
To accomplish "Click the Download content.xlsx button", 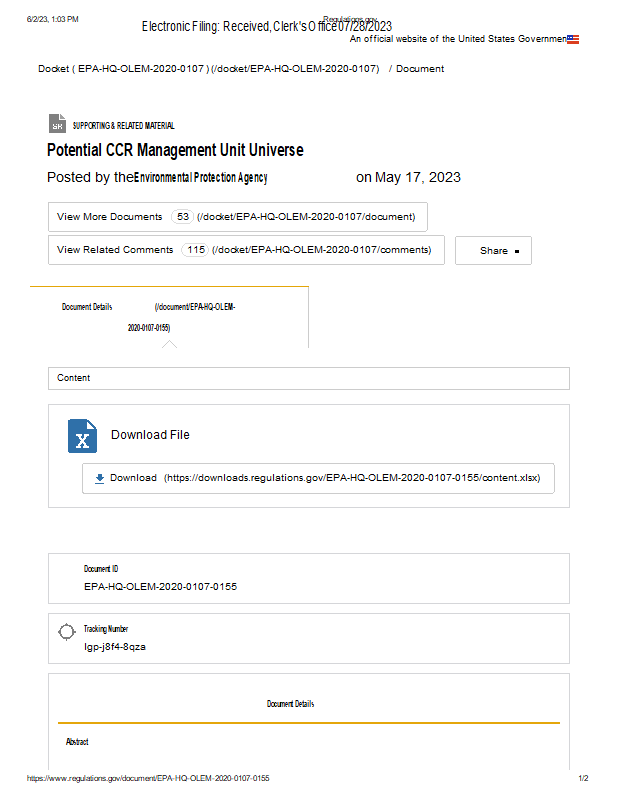I will tap(318, 478).
